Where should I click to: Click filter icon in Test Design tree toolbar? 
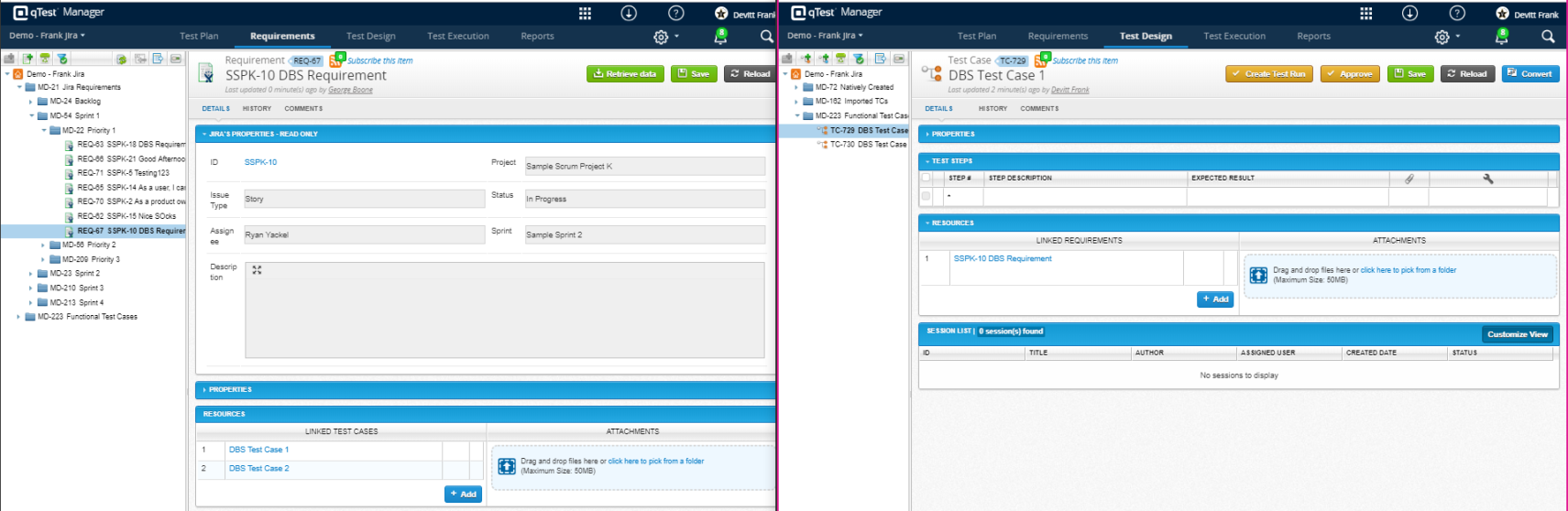pos(859,59)
